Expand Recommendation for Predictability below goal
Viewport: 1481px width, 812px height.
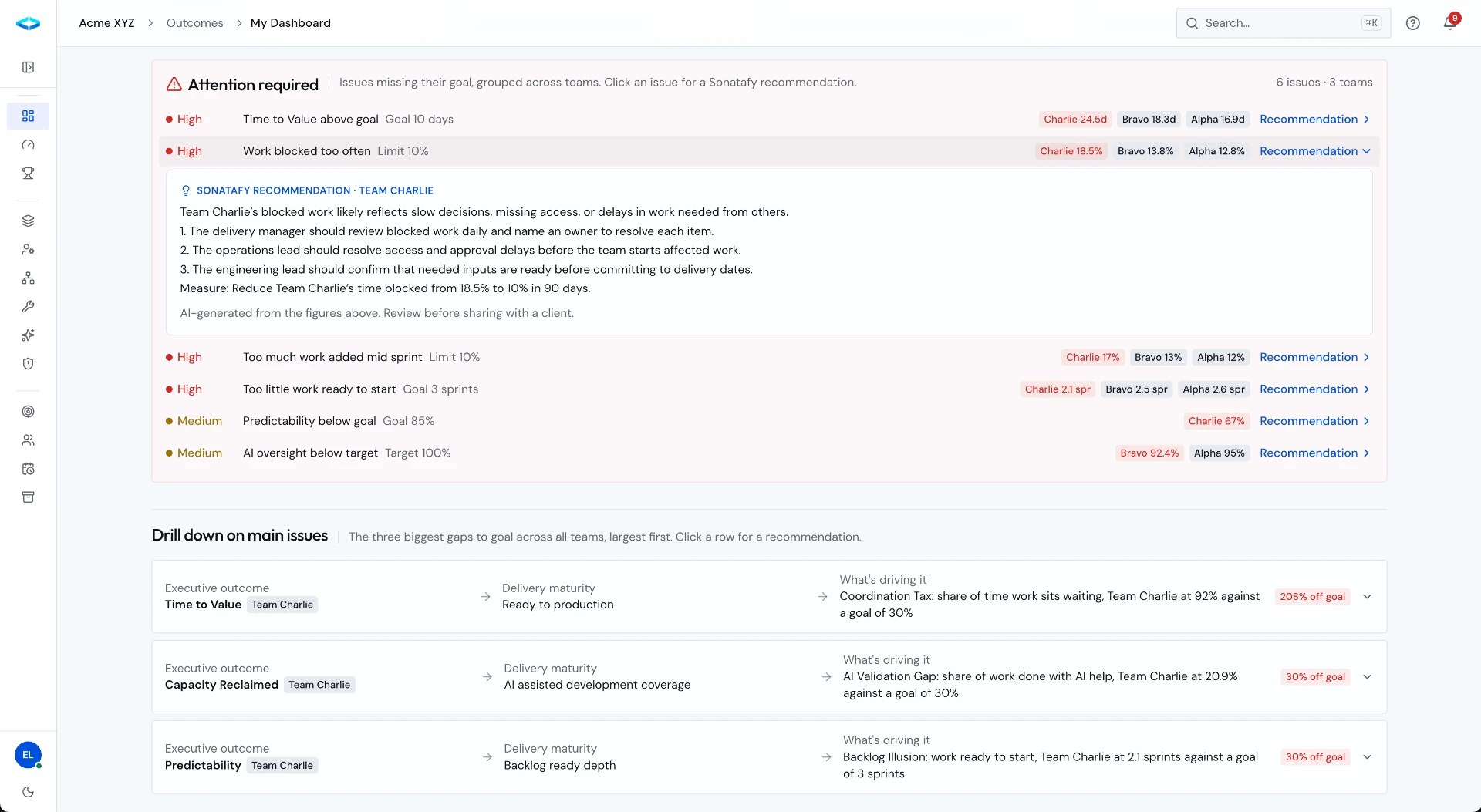tap(1314, 421)
